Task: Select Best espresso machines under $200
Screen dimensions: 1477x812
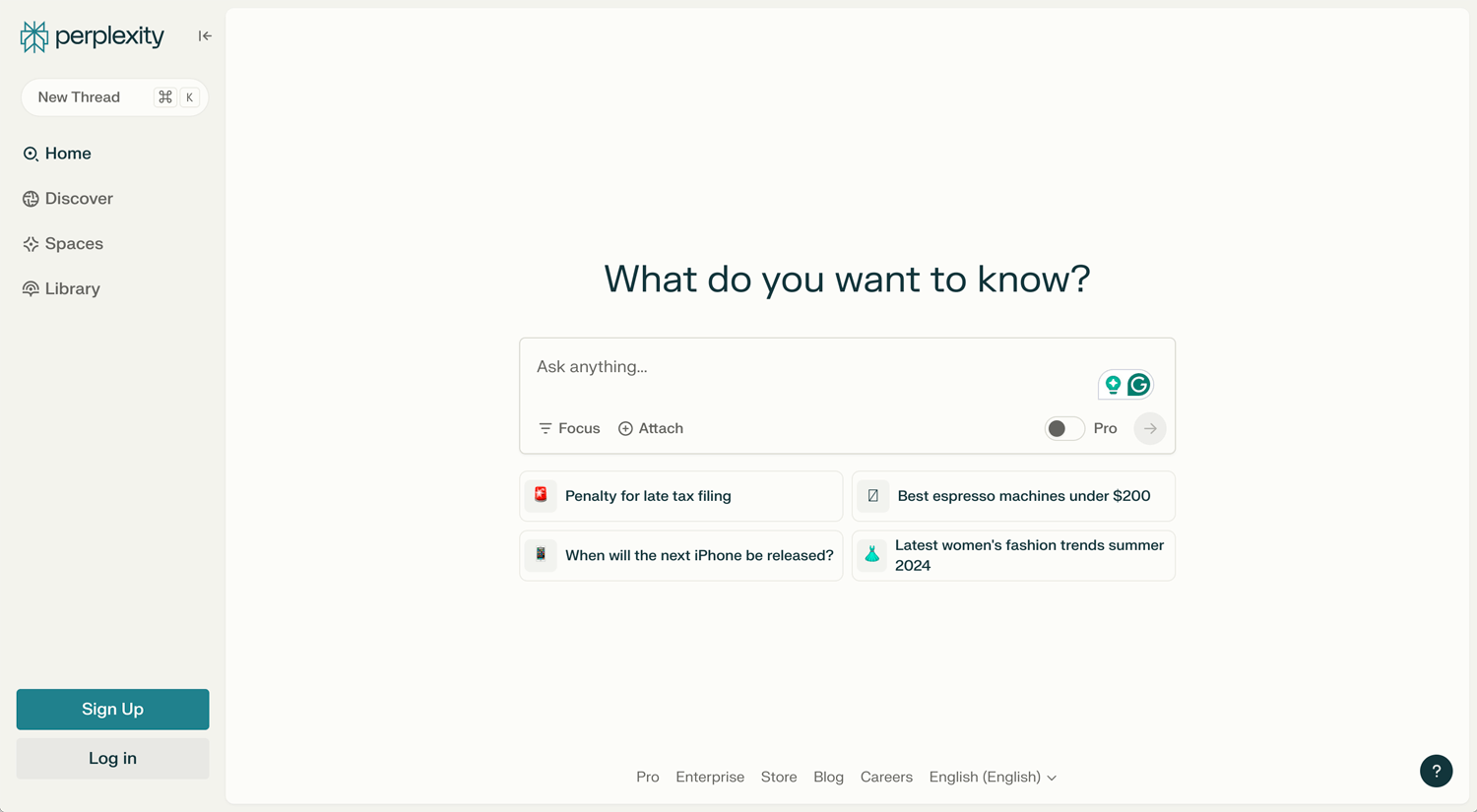Action: pyautogui.click(x=1013, y=496)
